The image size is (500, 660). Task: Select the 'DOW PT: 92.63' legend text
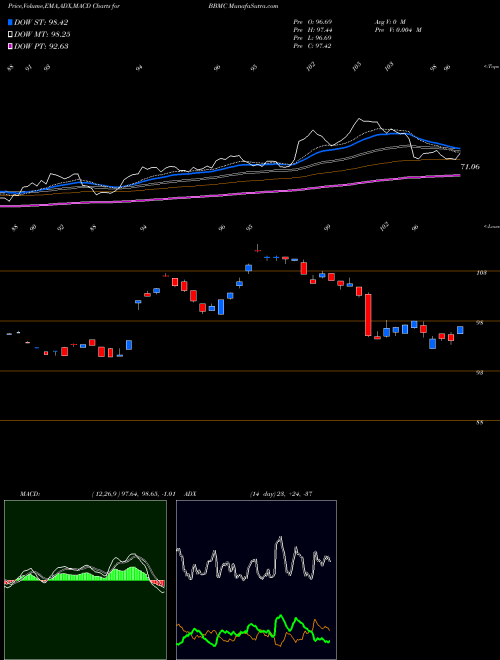41,46
